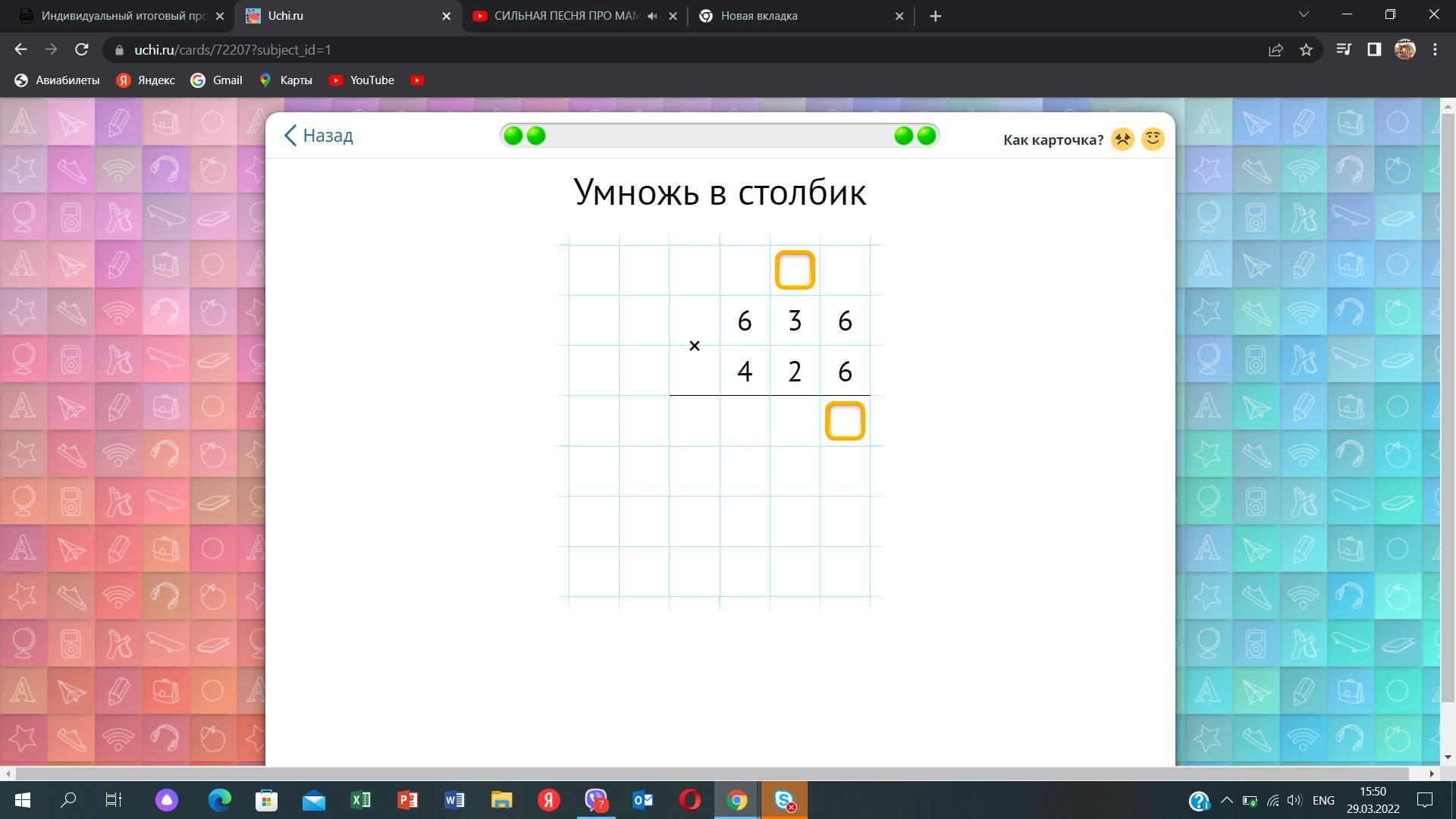Toggle ENG keyboard language indicator
The width and height of the screenshot is (1456, 819).
(x=1323, y=801)
